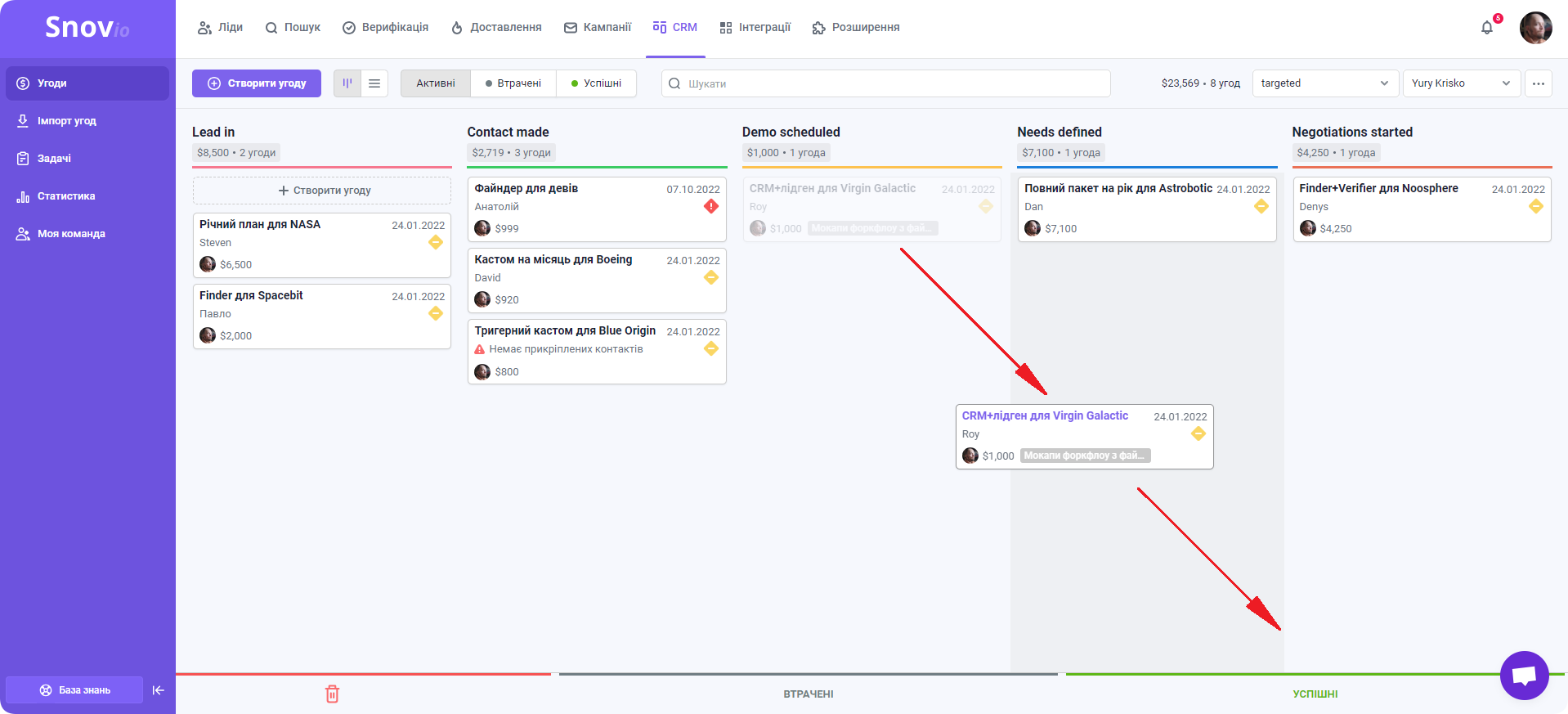Go to Угоди in sidebar
The image size is (1568, 714).
point(87,83)
